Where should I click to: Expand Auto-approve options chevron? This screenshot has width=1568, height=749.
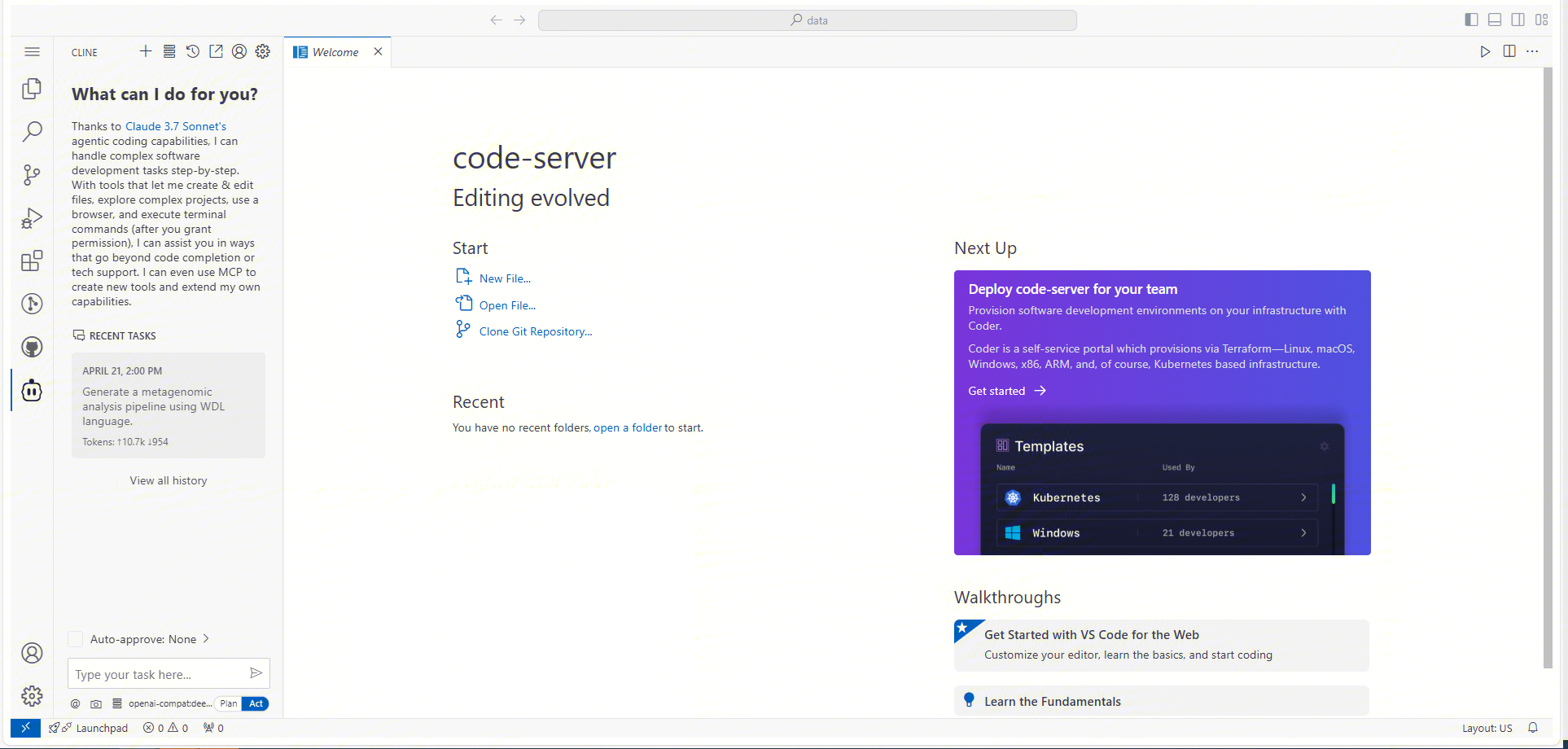[x=206, y=639]
